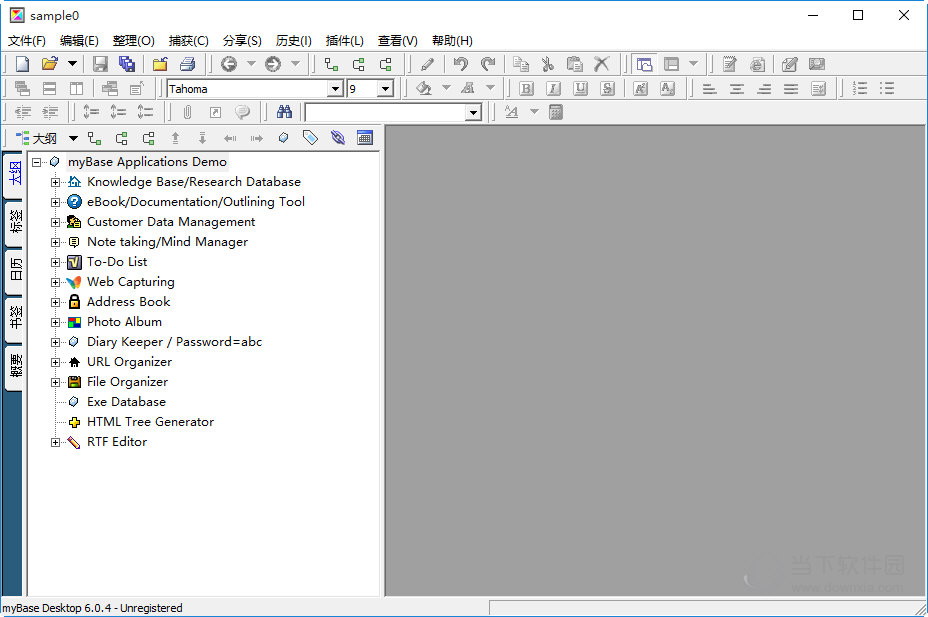Click the move-item-down arrow in the outline toolbar
Viewport: 928px width, 617px height.
pyautogui.click(x=202, y=138)
